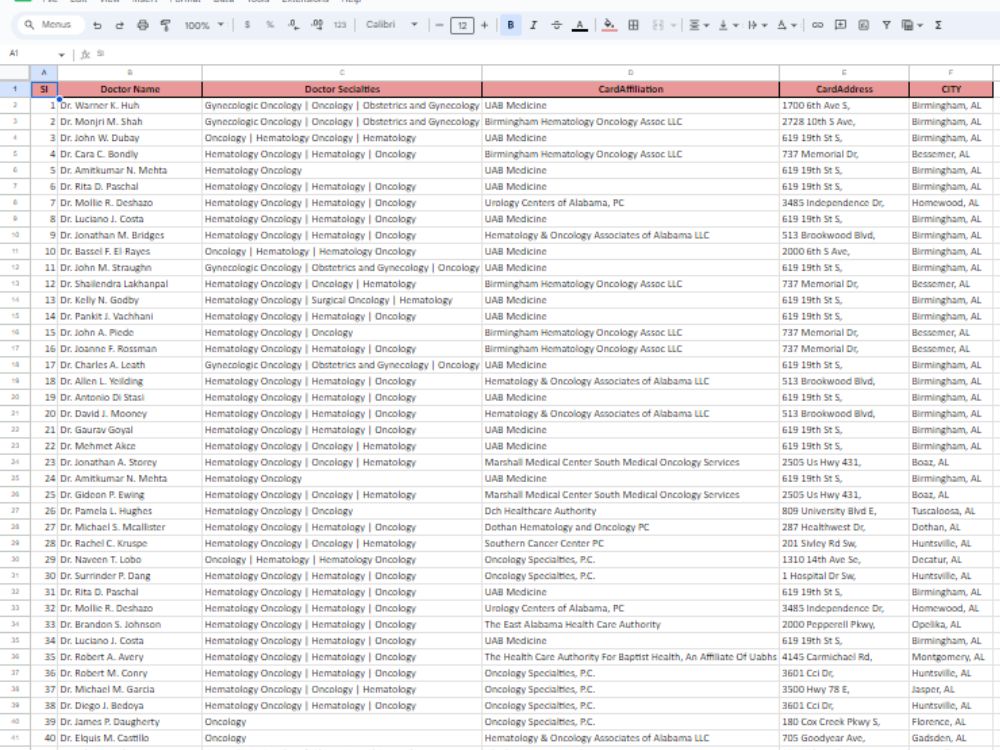1000x750 pixels.
Task: Open the horizontal align dropdown
Action: tap(699, 25)
